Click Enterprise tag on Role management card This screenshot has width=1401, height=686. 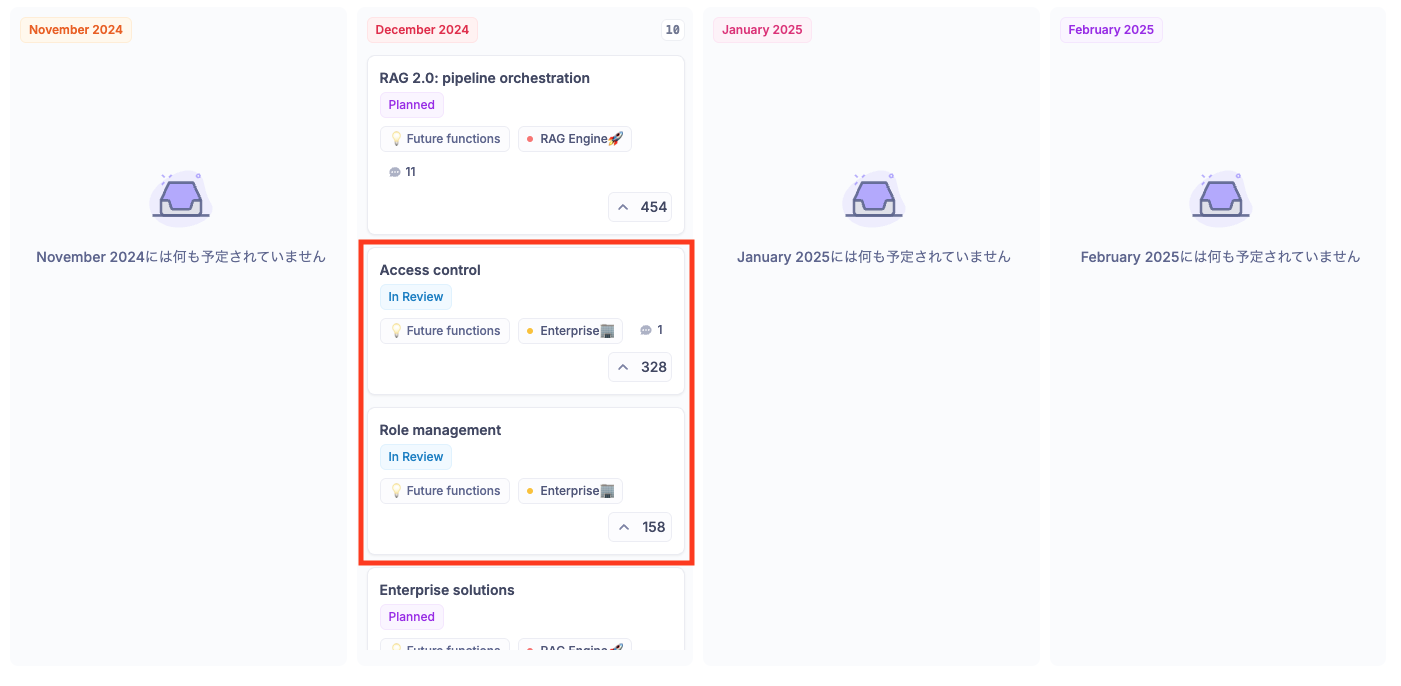pyautogui.click(x=570, y=491)
